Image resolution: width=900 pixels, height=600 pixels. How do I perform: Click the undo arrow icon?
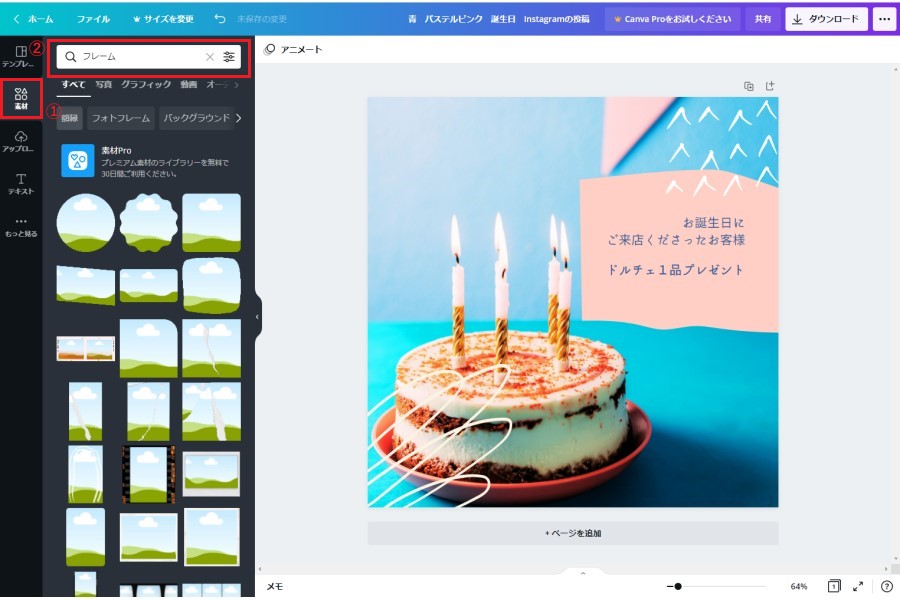(x=219, y=19)
